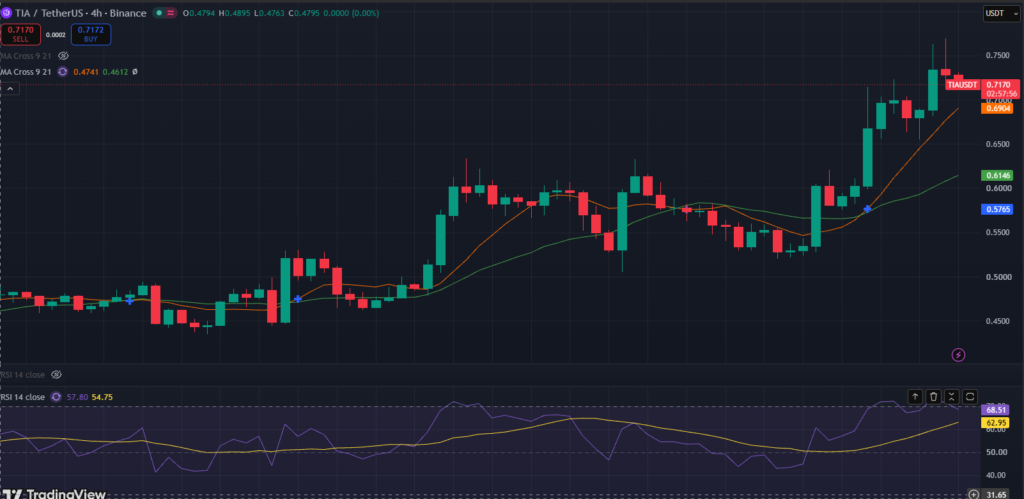Move the RSI pane up with arrow icon
Image resolution: width=1024 pixels, height=499 pixels.
click(x=915, y=396)
